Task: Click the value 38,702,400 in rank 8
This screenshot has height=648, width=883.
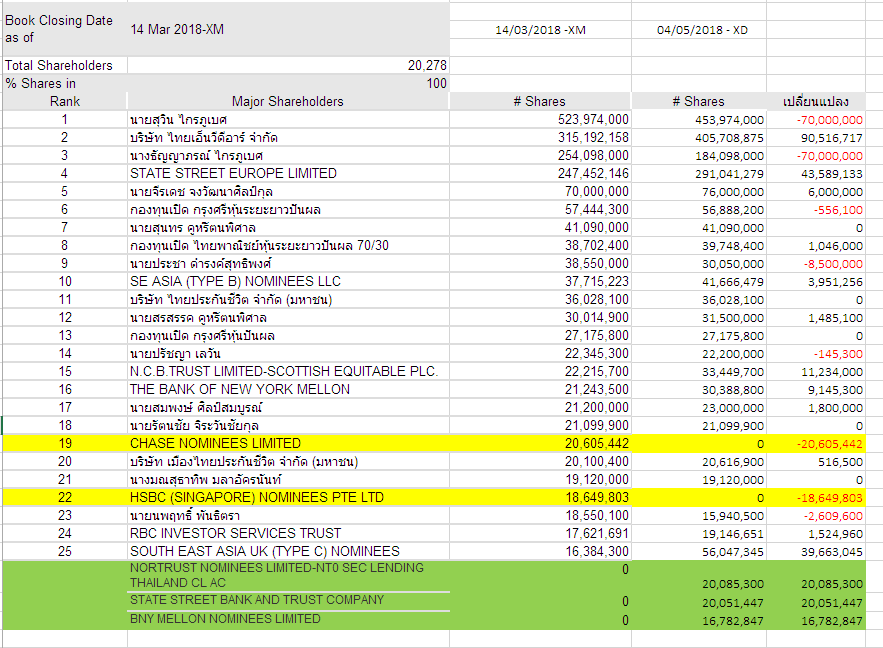Action: [541, 245]
